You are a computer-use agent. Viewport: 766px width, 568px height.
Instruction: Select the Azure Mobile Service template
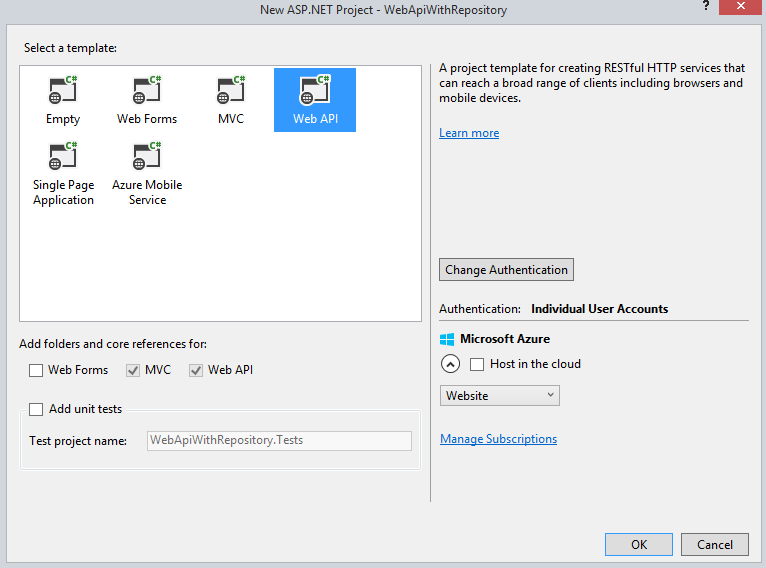pyautogui.click(x=147, y=157)
